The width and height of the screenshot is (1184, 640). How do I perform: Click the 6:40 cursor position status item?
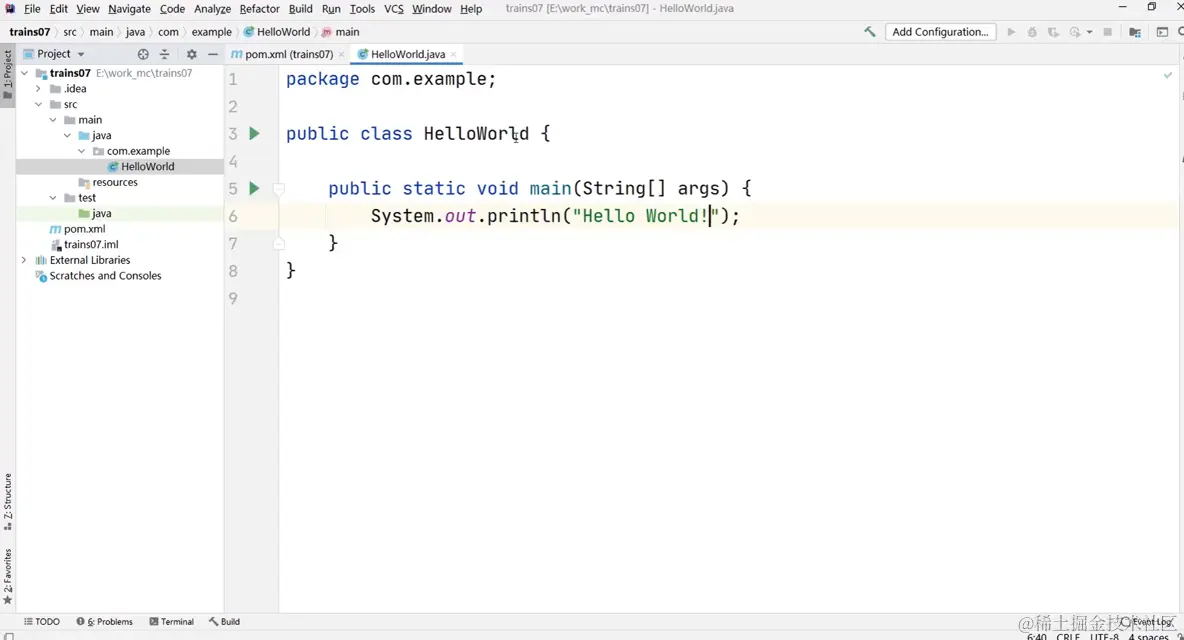click(1037, 636)
